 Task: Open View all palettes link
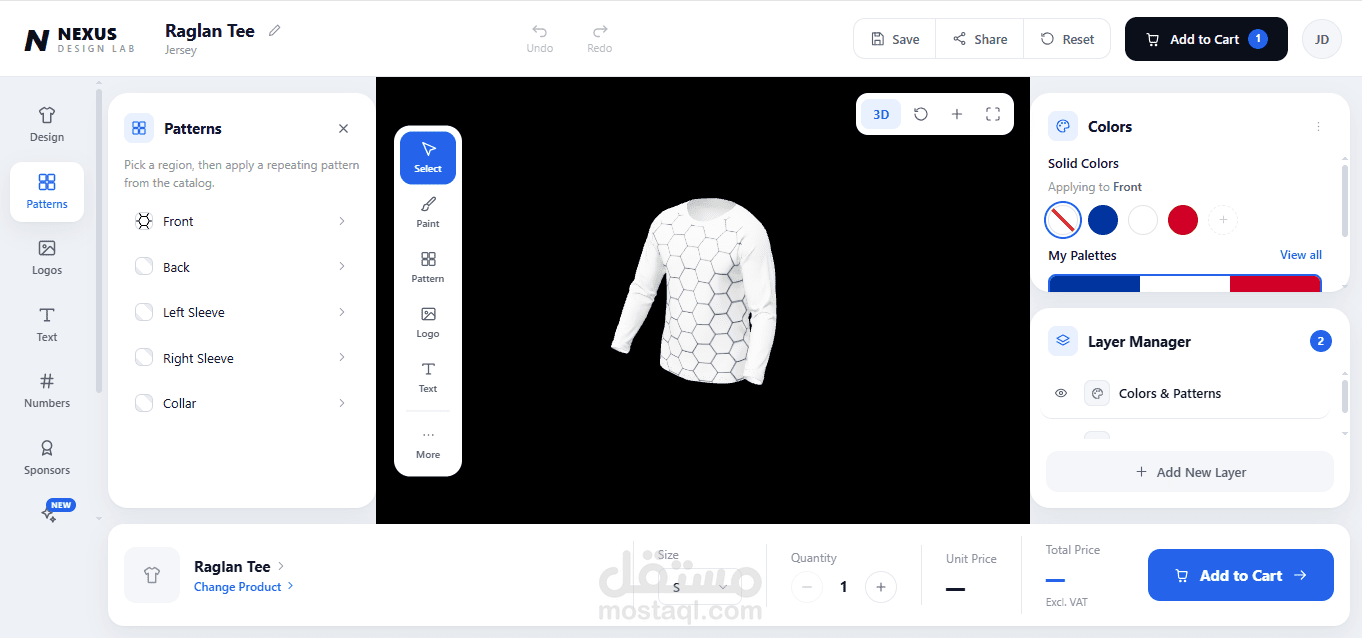point(1301,255)
